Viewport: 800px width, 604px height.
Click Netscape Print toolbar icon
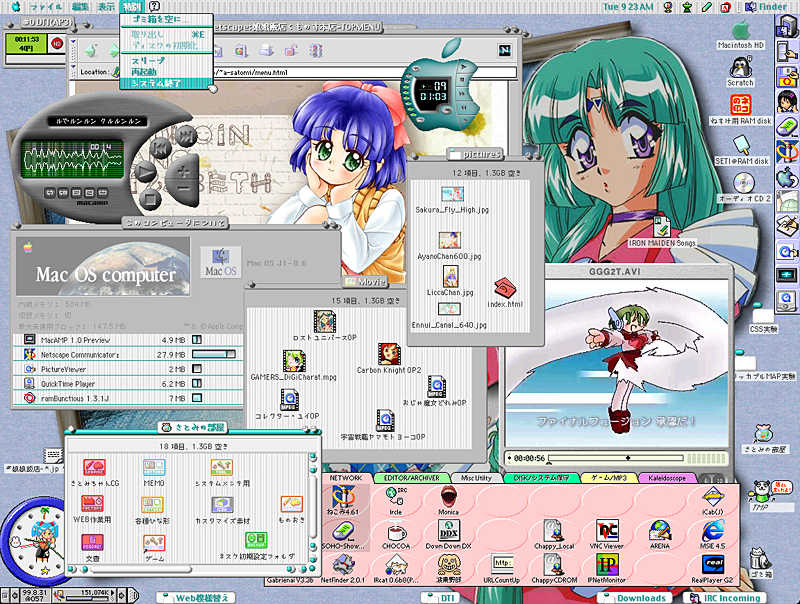[x=266, y=51]
